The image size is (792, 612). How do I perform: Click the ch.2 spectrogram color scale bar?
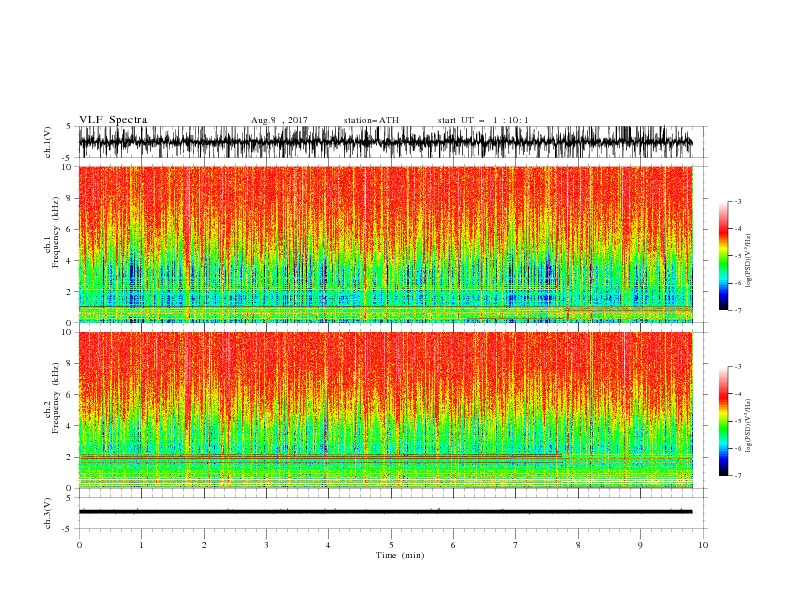coord(723,421)
